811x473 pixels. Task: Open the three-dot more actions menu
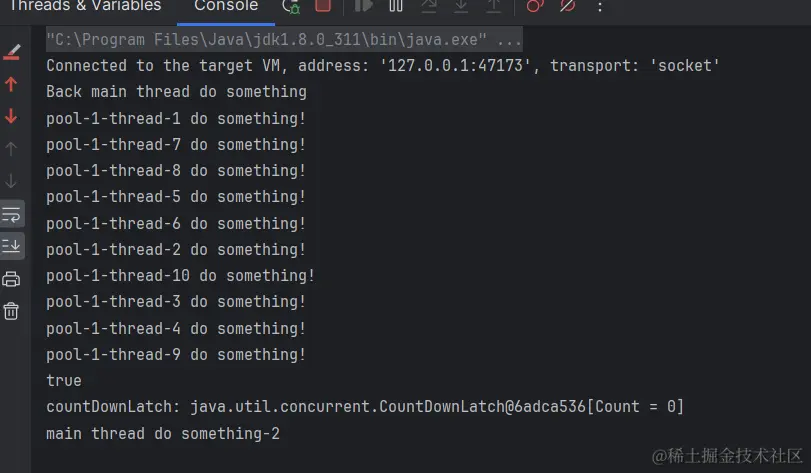point(599,6)
